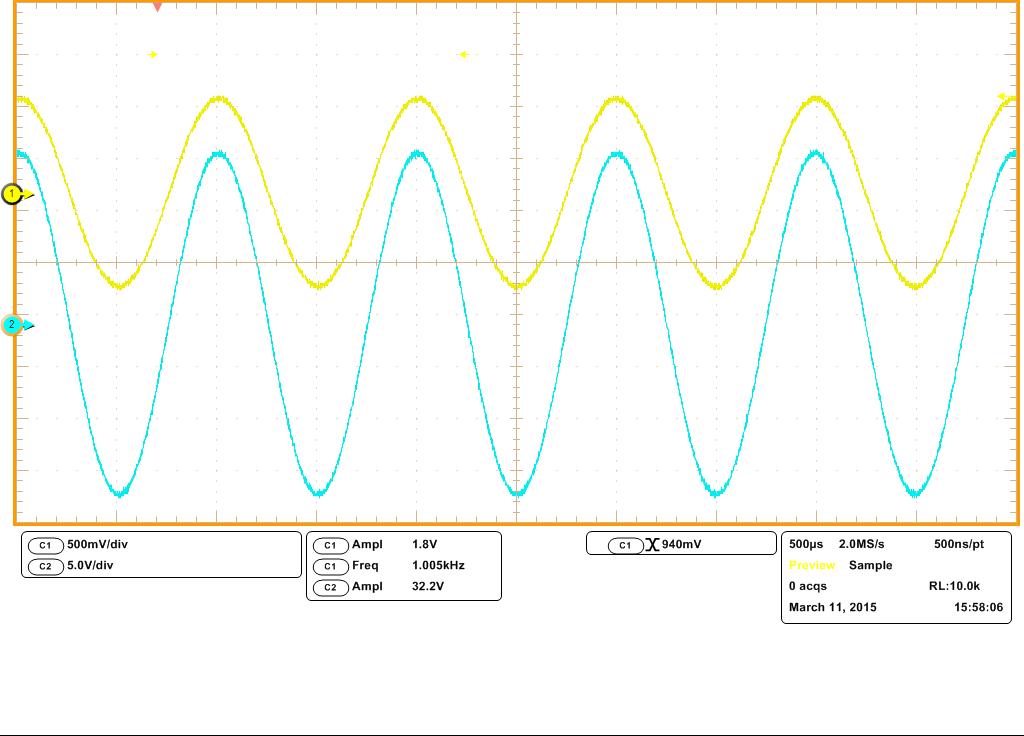Click the second yellow cursor marker near top center
Screen dimensions: 1024x736
[x=463, y=55]
